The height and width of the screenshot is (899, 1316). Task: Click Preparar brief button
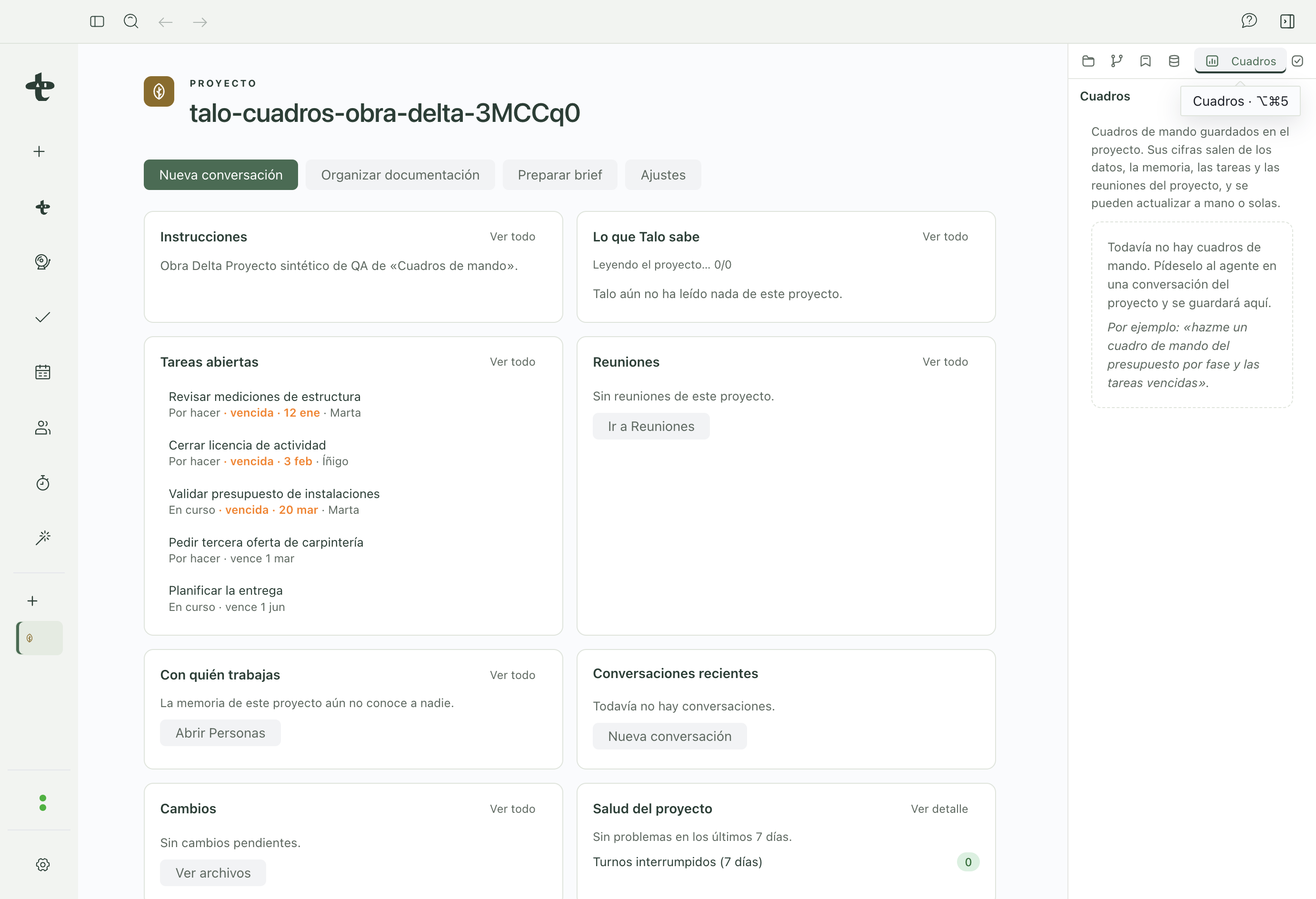pos(559,174)
